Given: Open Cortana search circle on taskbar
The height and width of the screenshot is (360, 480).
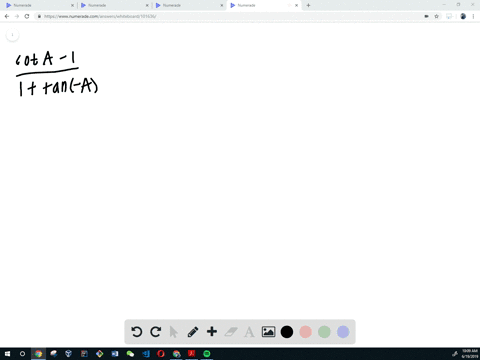Looking at the screenshot, I should point(22,354).
